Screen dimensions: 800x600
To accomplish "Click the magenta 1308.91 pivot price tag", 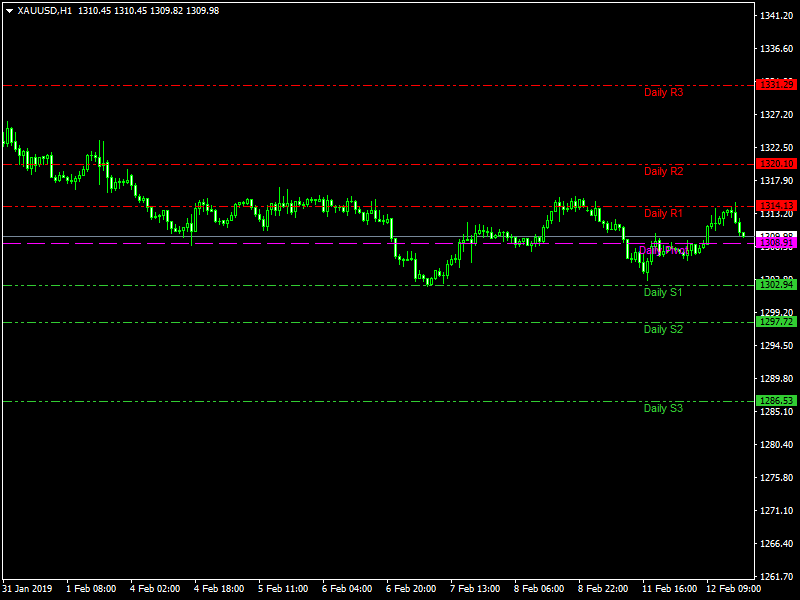I will coord(777,243).
